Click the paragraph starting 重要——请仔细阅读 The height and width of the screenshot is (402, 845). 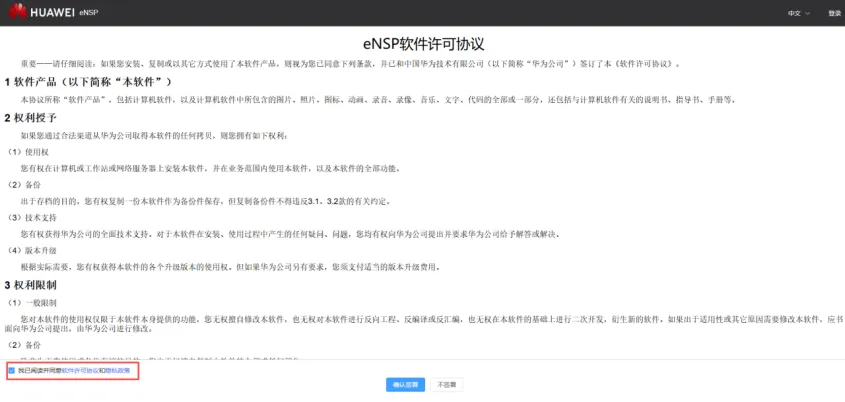tap(351, 64)
